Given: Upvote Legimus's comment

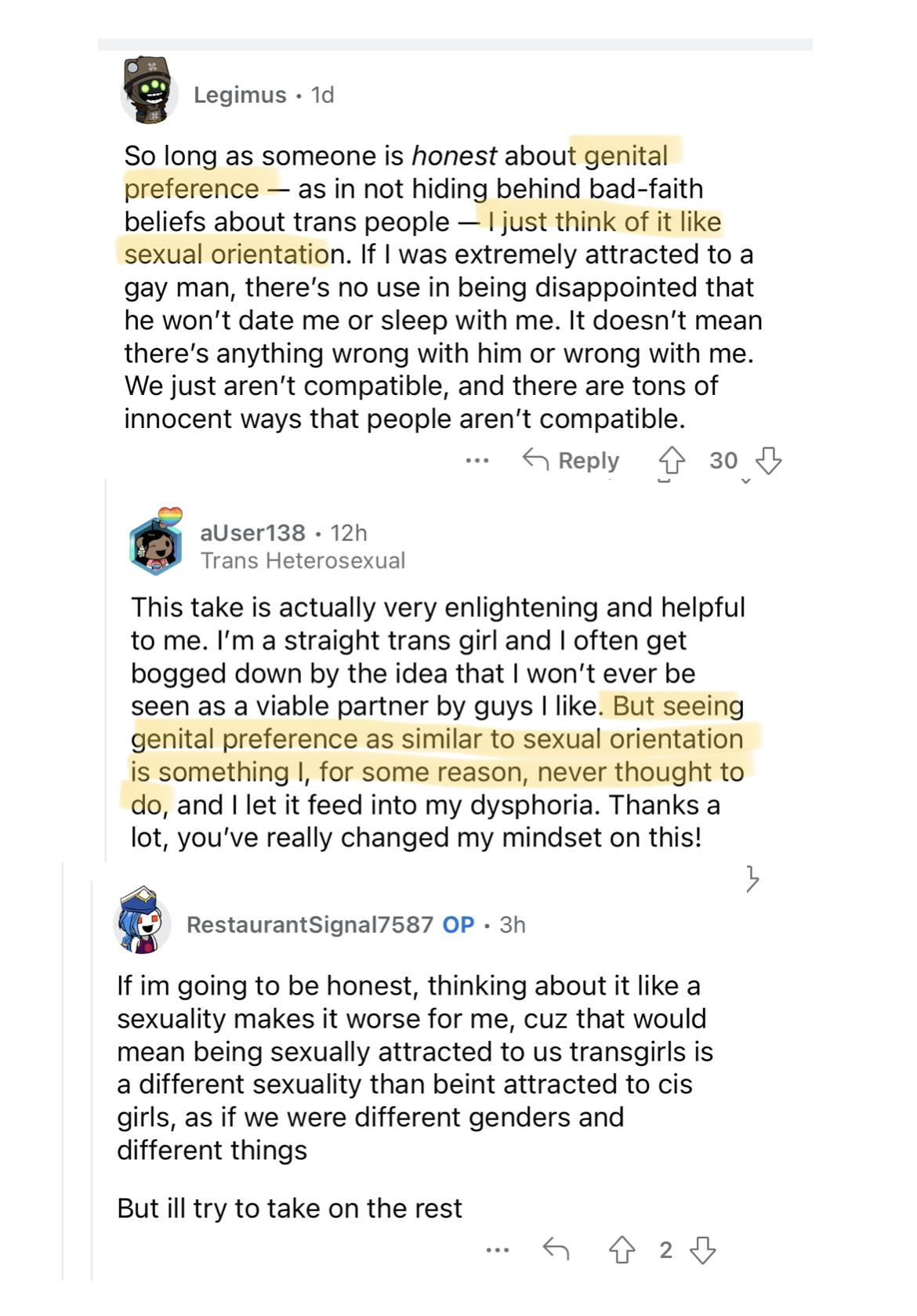Looking at the screenshot, I should [671, 461].
